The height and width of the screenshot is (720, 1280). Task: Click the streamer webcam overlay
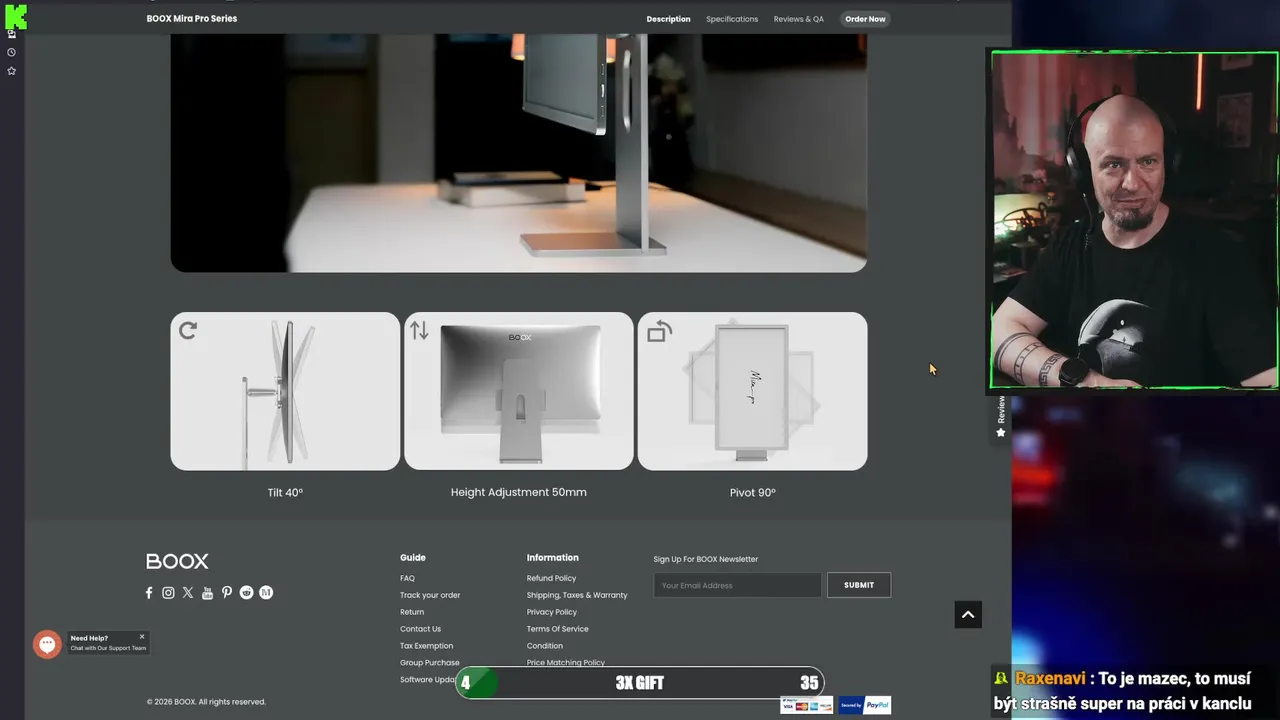pos(1134,220)
